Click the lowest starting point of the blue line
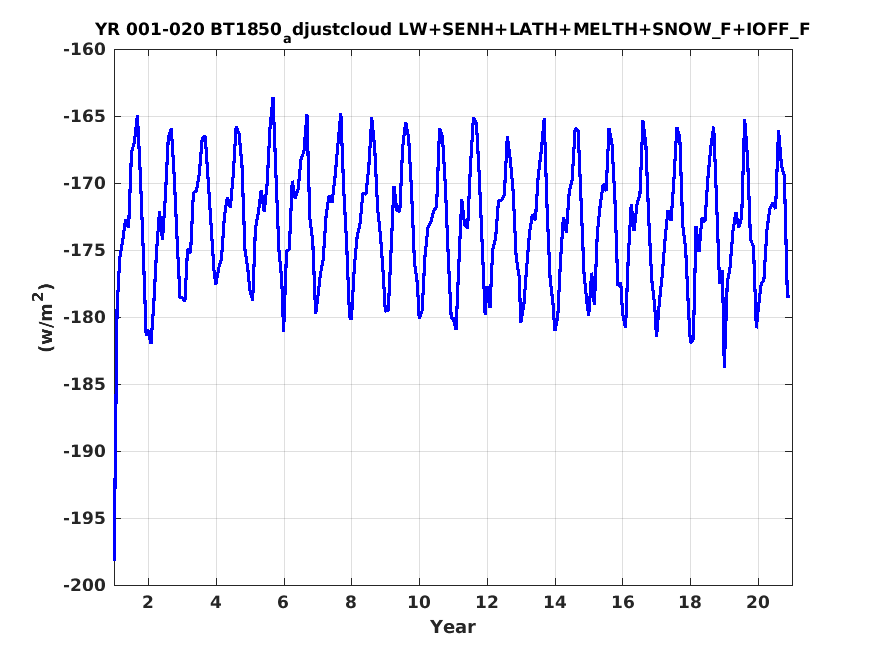 [114, 559]
